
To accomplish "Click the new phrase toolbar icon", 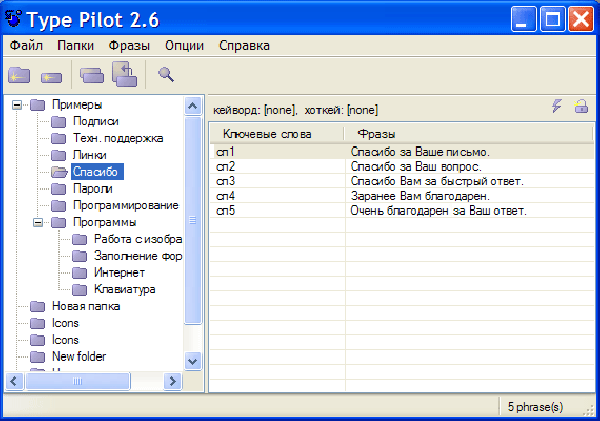I will click(51, 77).
